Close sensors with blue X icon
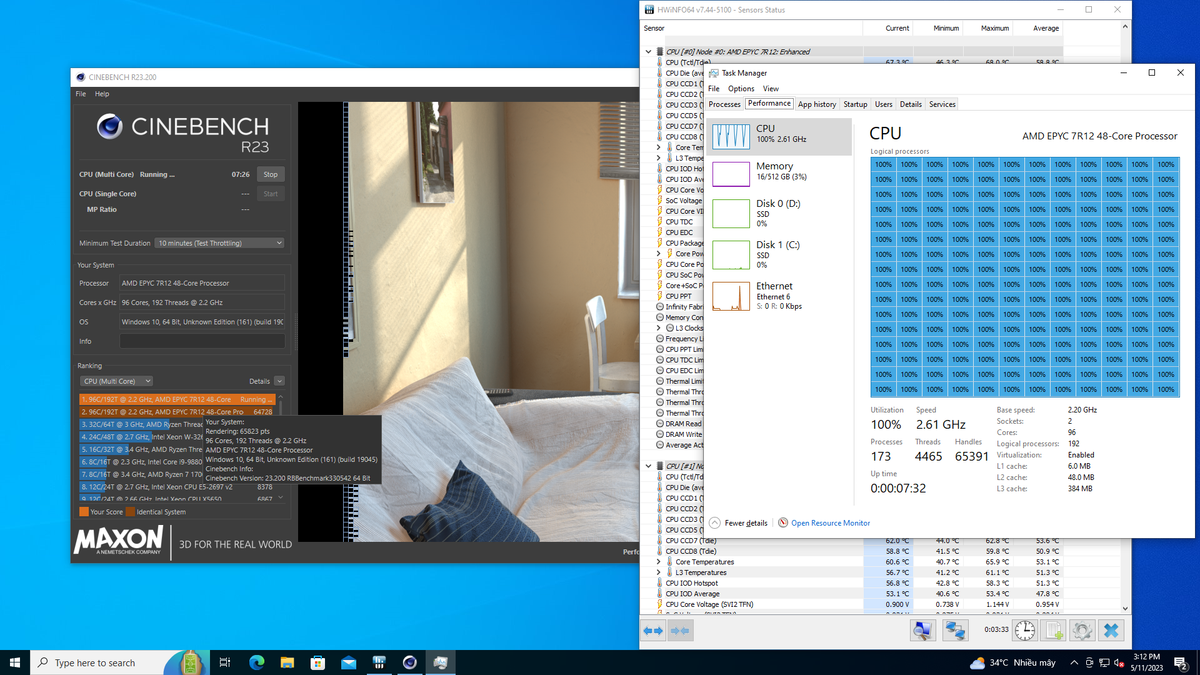Image resolution: width=1200 pixels, height=675 pixels. (1111, 631)
